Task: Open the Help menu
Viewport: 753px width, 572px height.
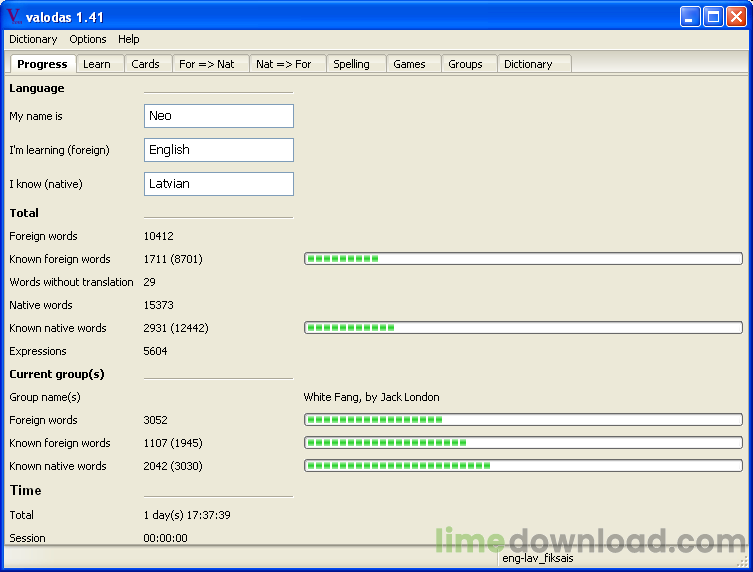Action: (129, 39)
